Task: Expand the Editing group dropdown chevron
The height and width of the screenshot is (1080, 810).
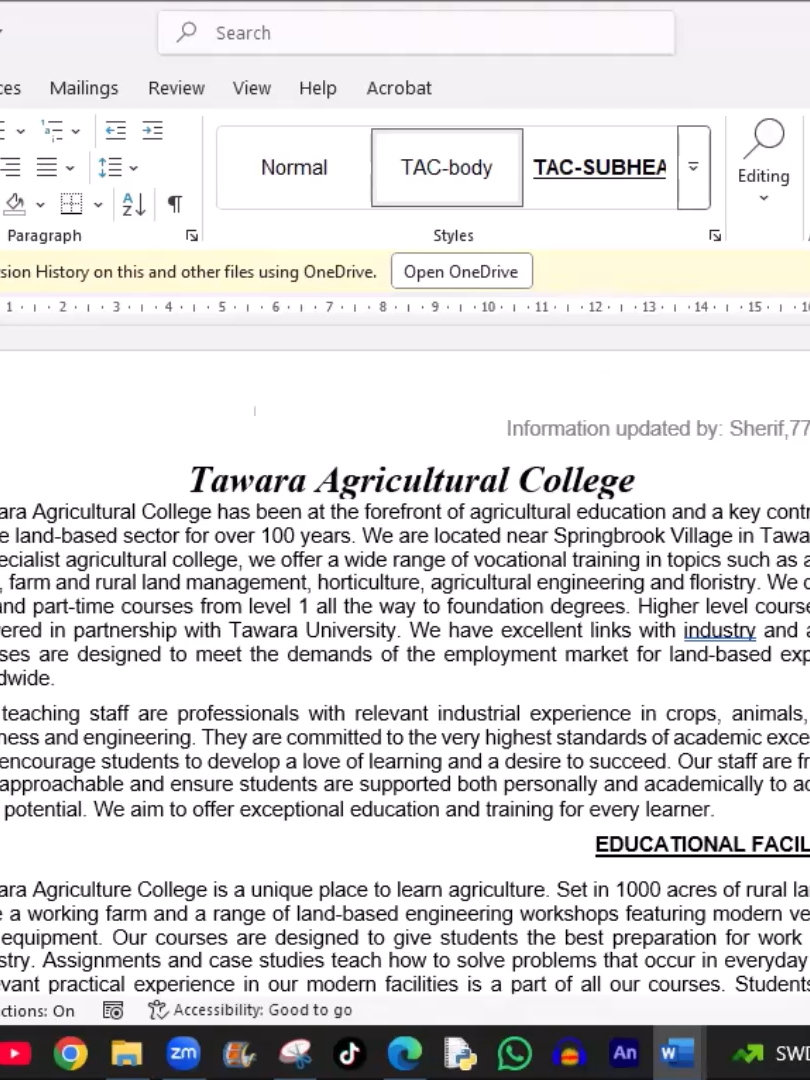Action: click(763, 198)
